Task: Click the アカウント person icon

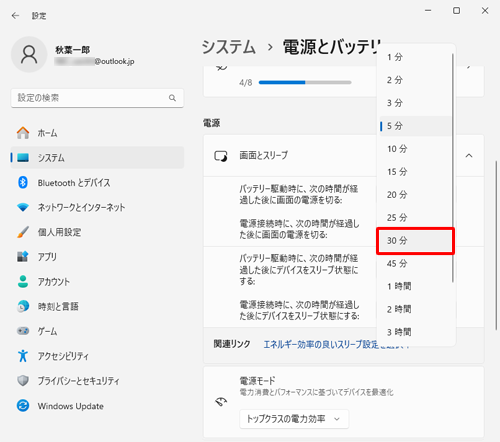Action: 23,281
